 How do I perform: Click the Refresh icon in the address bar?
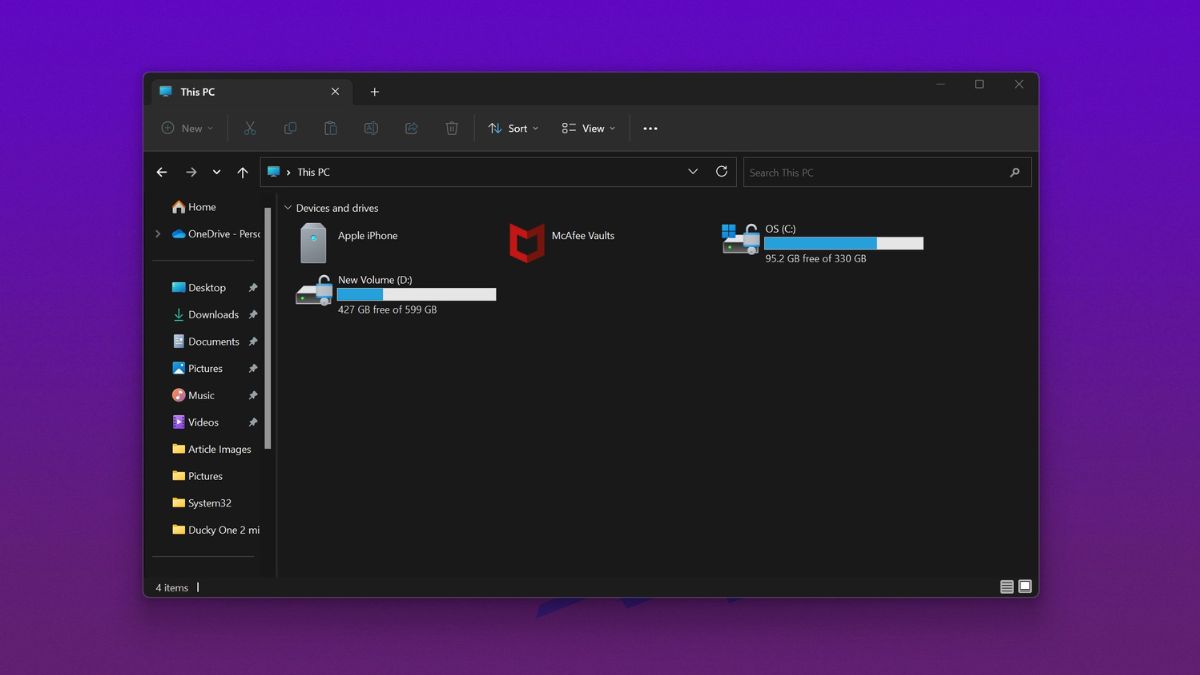coord(722,171)
